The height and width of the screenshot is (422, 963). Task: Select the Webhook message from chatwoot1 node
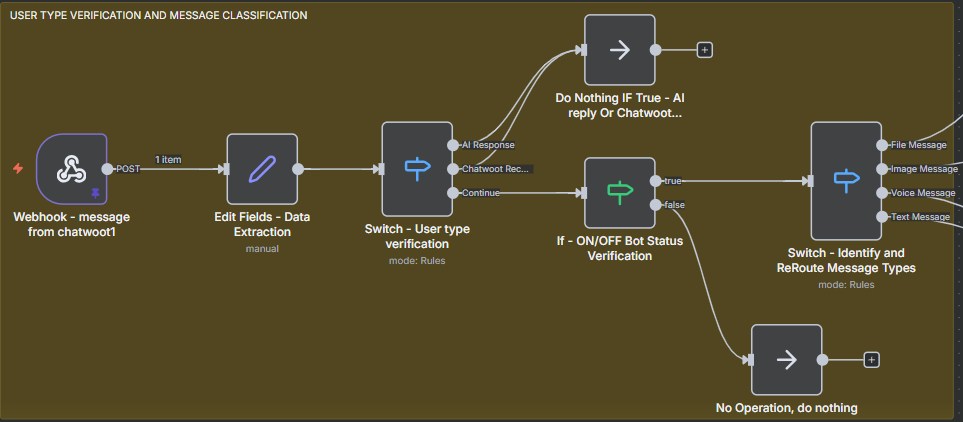(71, 168)
